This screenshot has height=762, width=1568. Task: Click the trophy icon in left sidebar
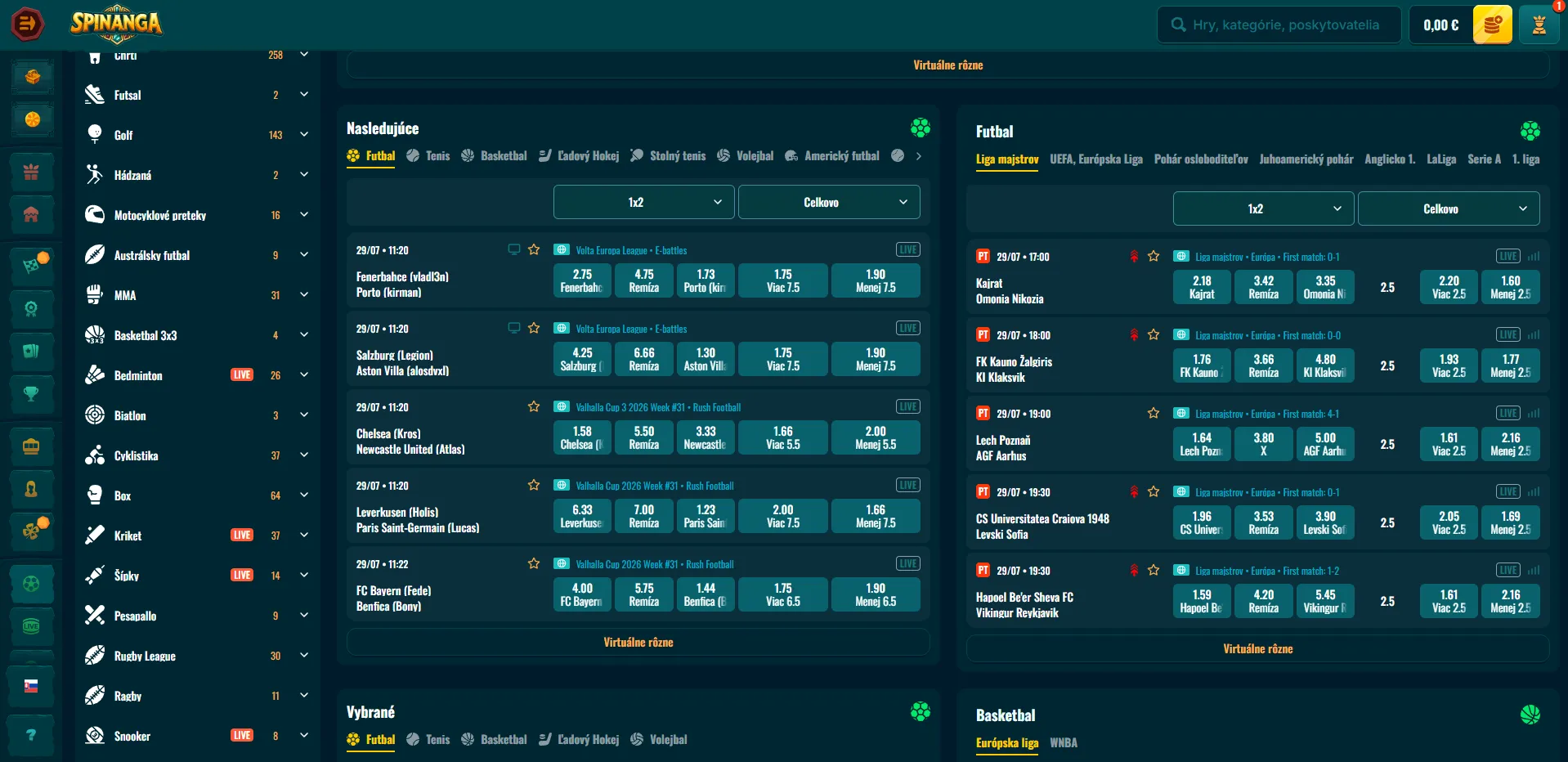(31, 394)
